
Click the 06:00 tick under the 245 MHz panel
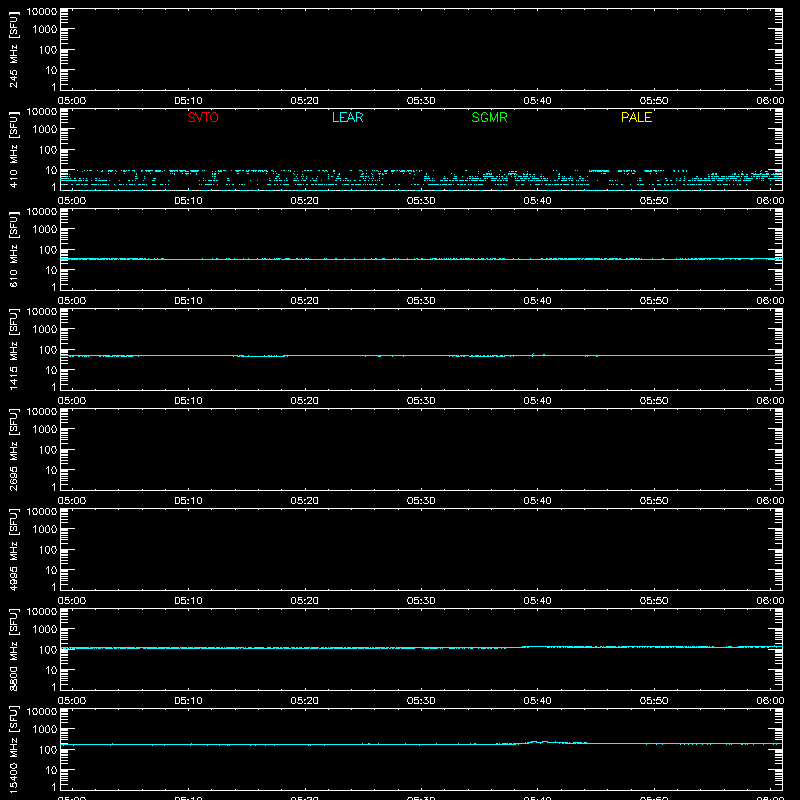pos(770,101)
